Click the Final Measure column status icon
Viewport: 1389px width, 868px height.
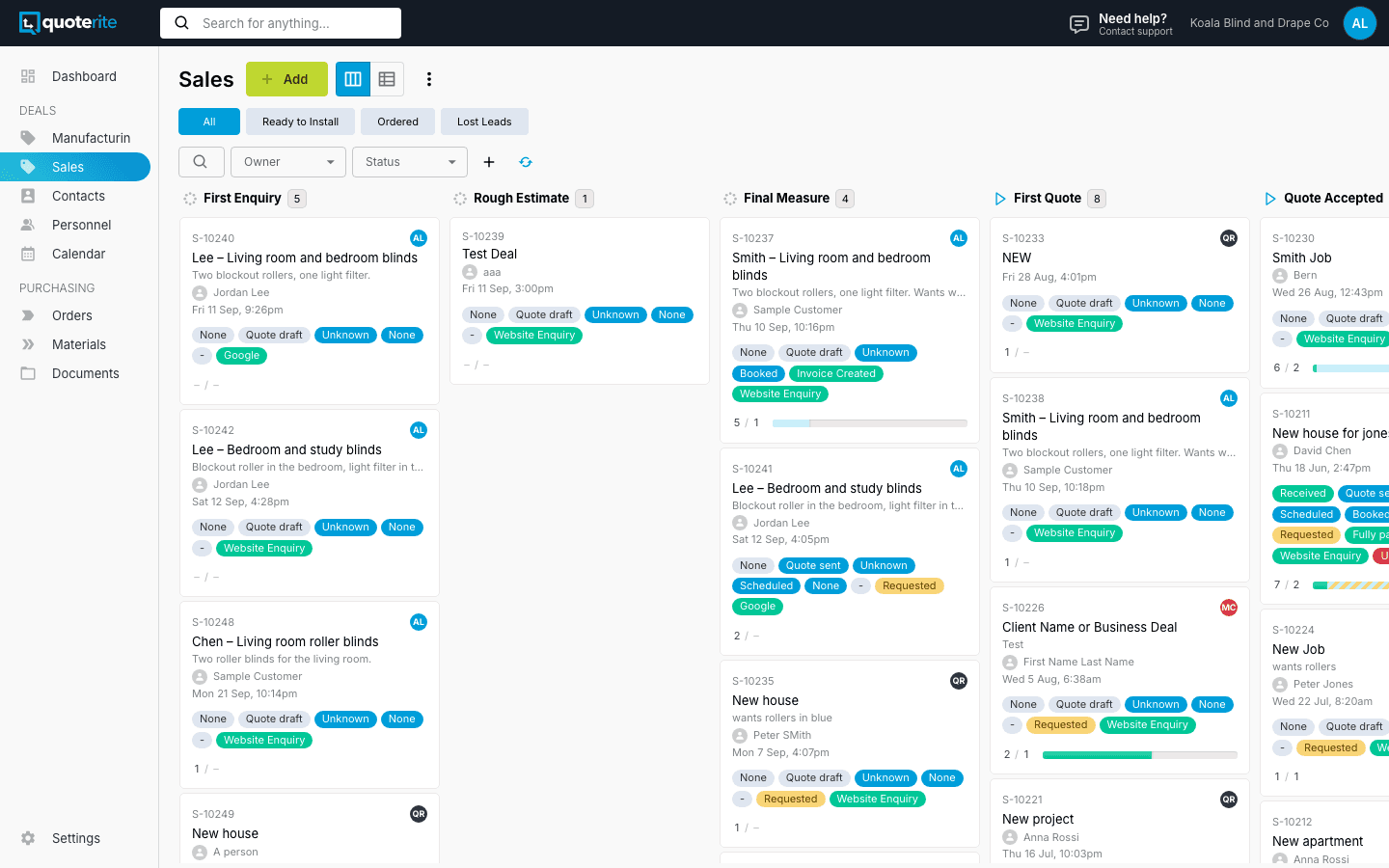click(730, 199)
